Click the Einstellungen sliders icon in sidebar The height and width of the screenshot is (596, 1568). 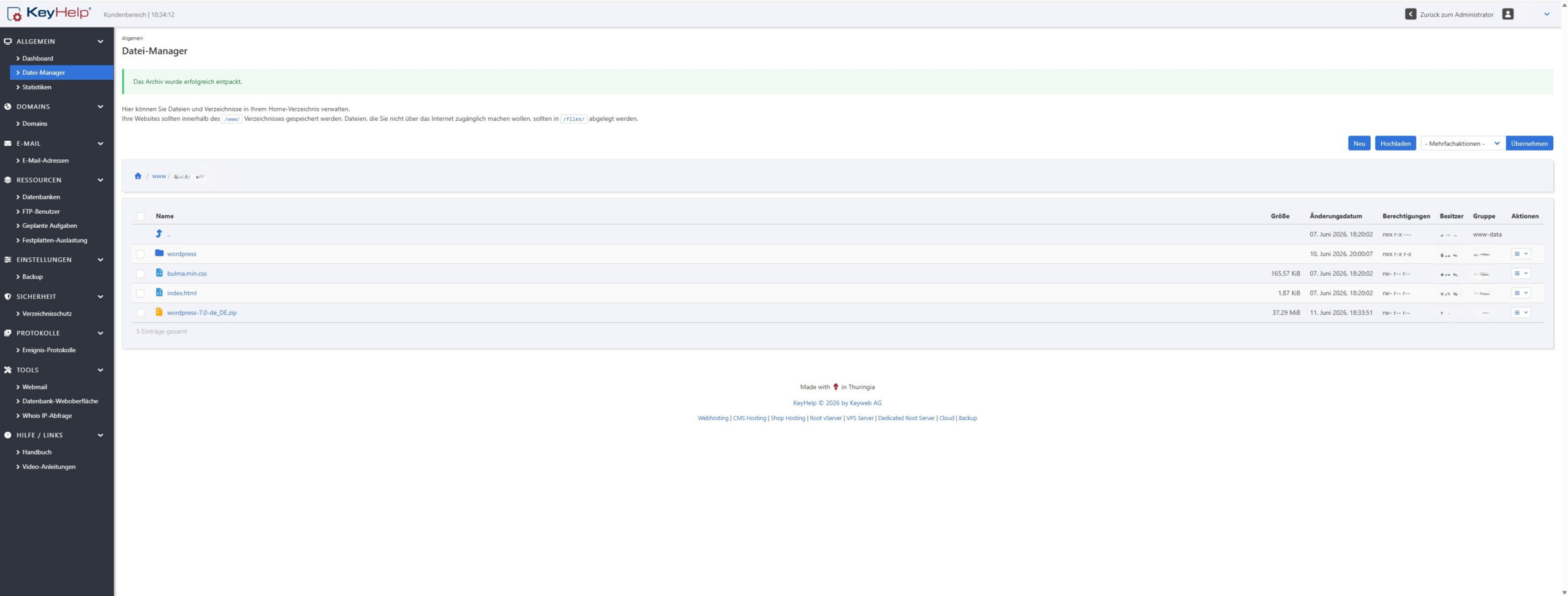point(8,260)
